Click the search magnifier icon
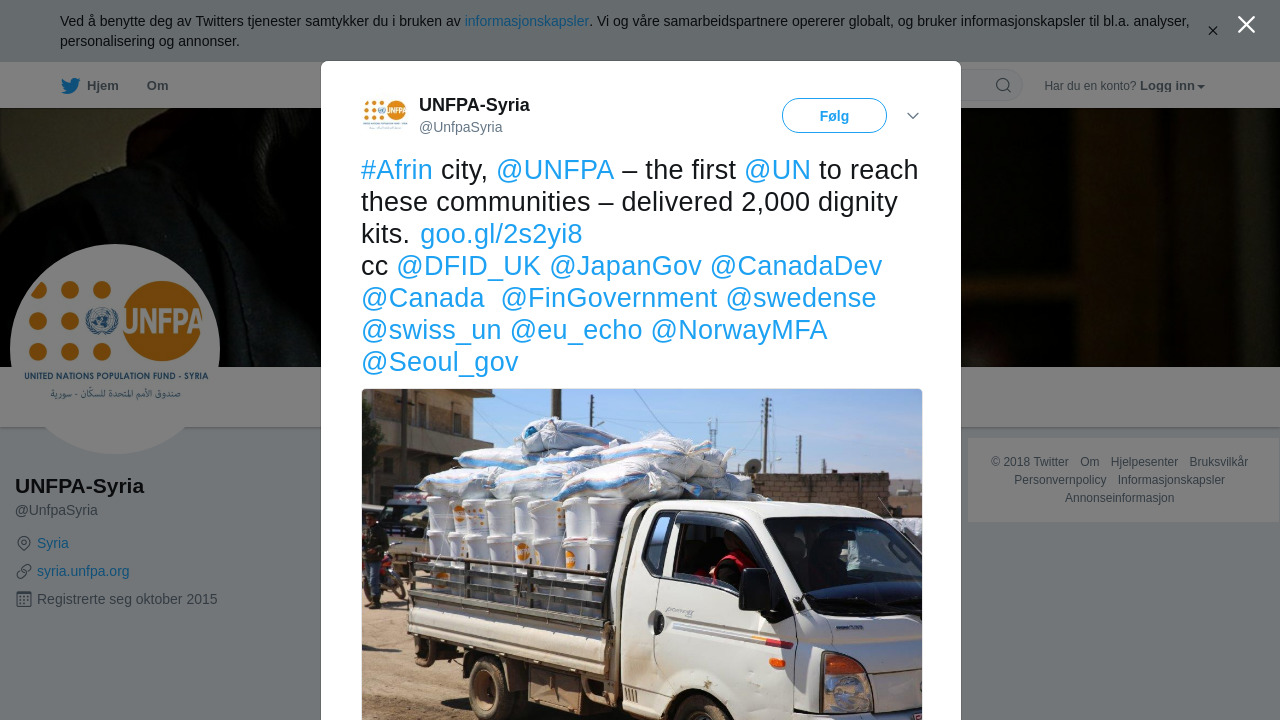 tap(1003, 85)
